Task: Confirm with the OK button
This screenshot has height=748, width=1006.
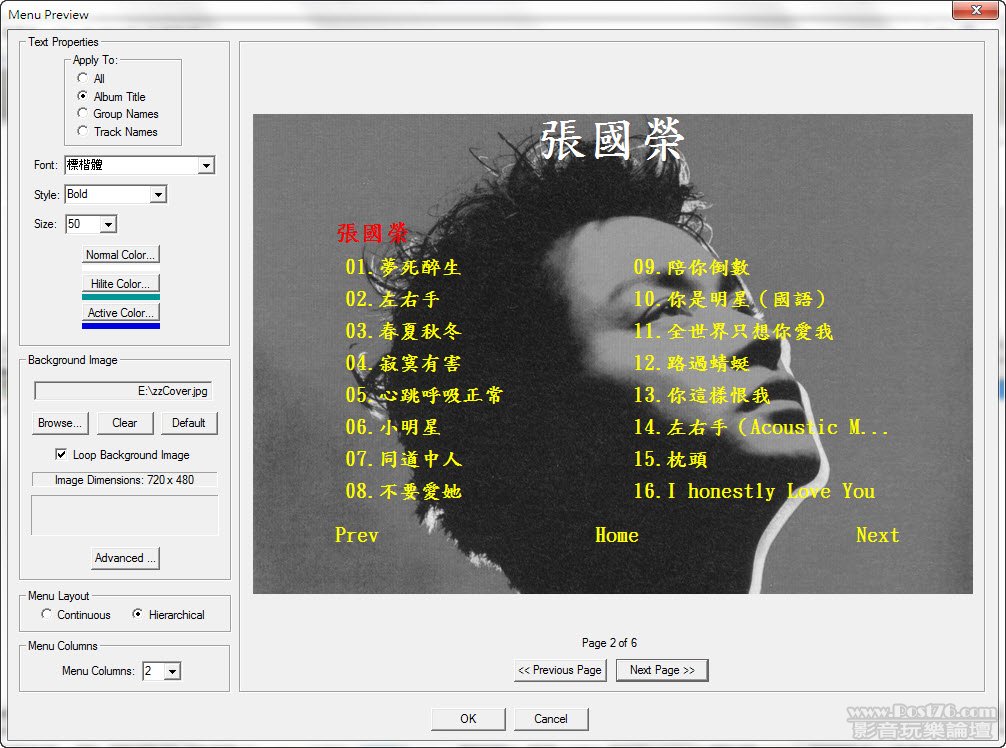Action: pos(468,718)
